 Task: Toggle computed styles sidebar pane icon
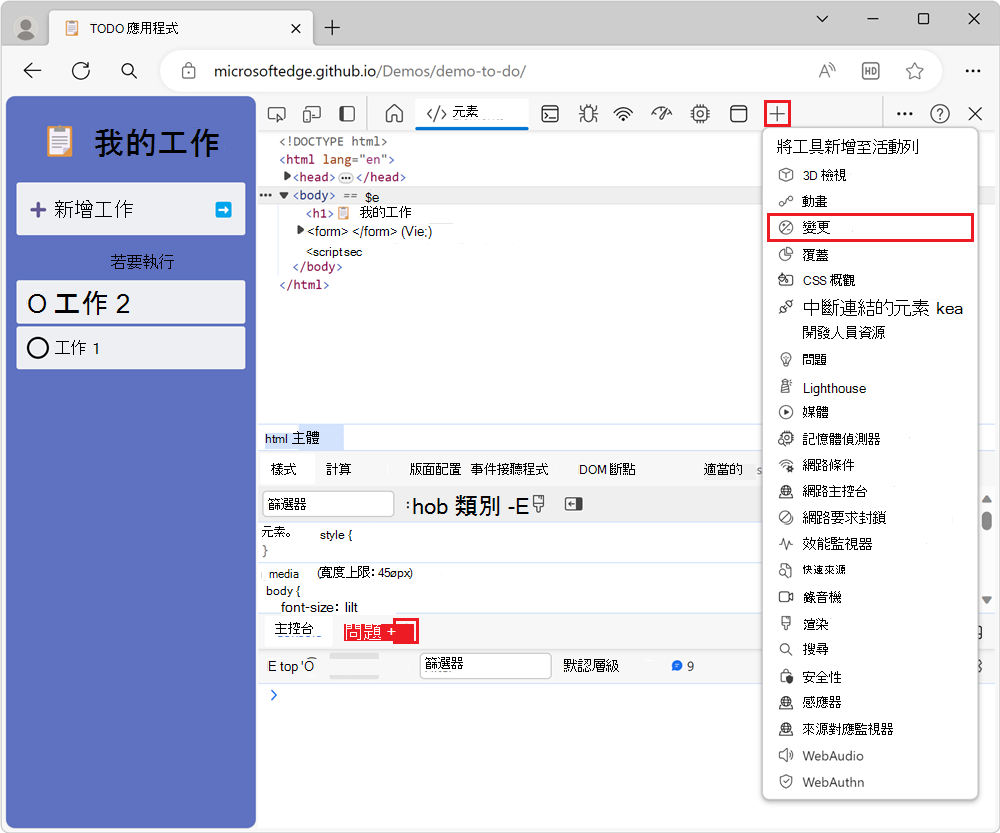click(x=573, y=505)
